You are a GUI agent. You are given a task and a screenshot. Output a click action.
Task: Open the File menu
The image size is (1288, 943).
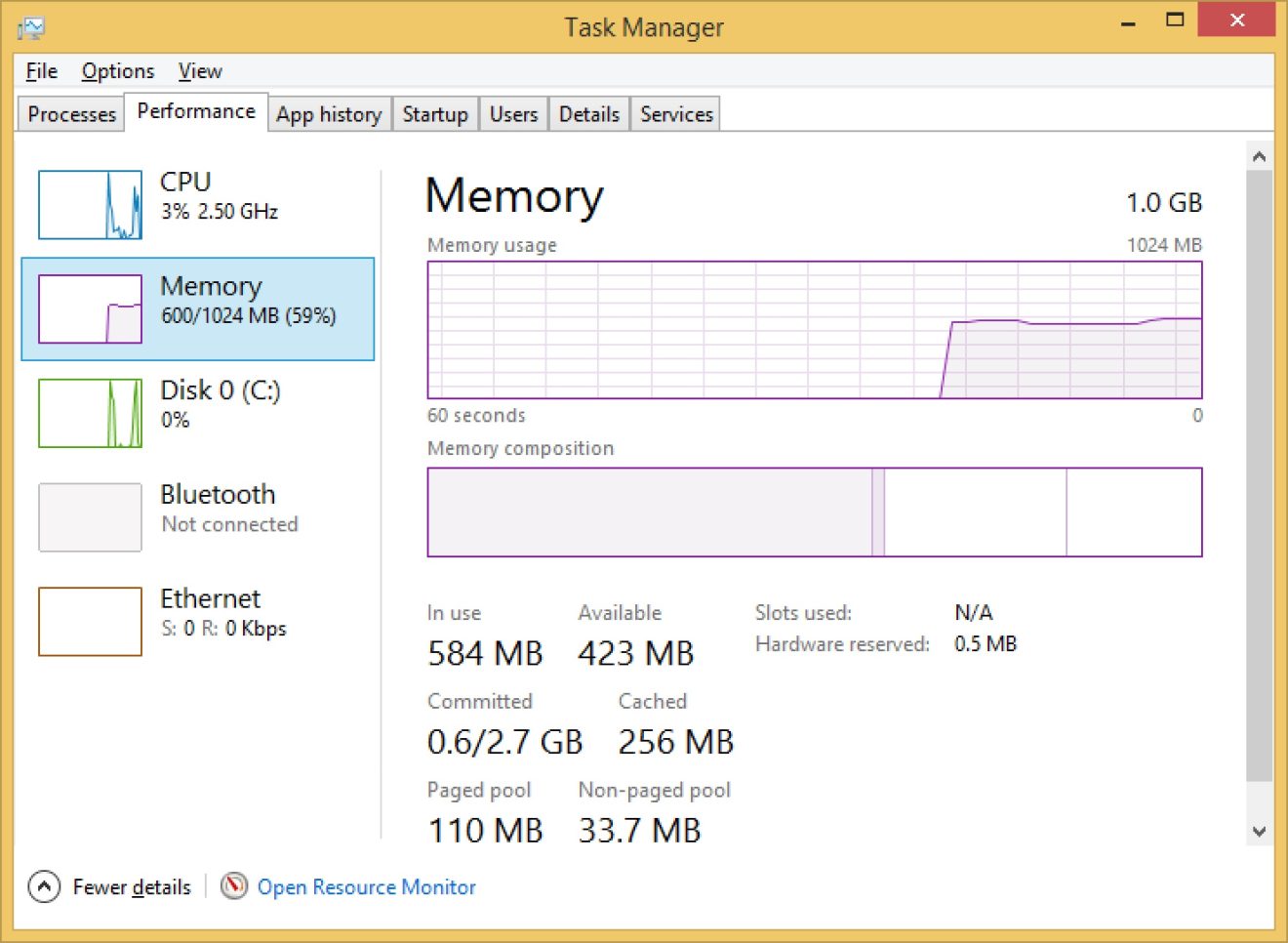tap(40, 70)
